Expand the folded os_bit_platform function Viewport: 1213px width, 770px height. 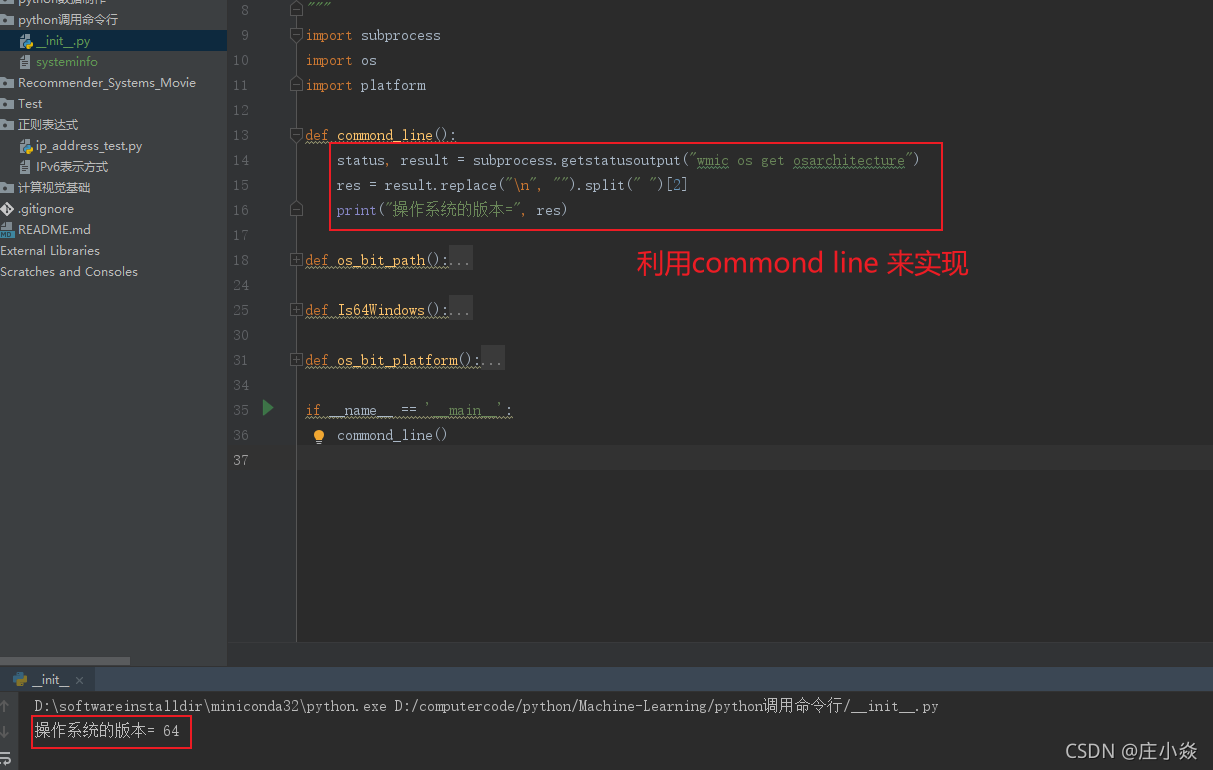tap(296, 360)
